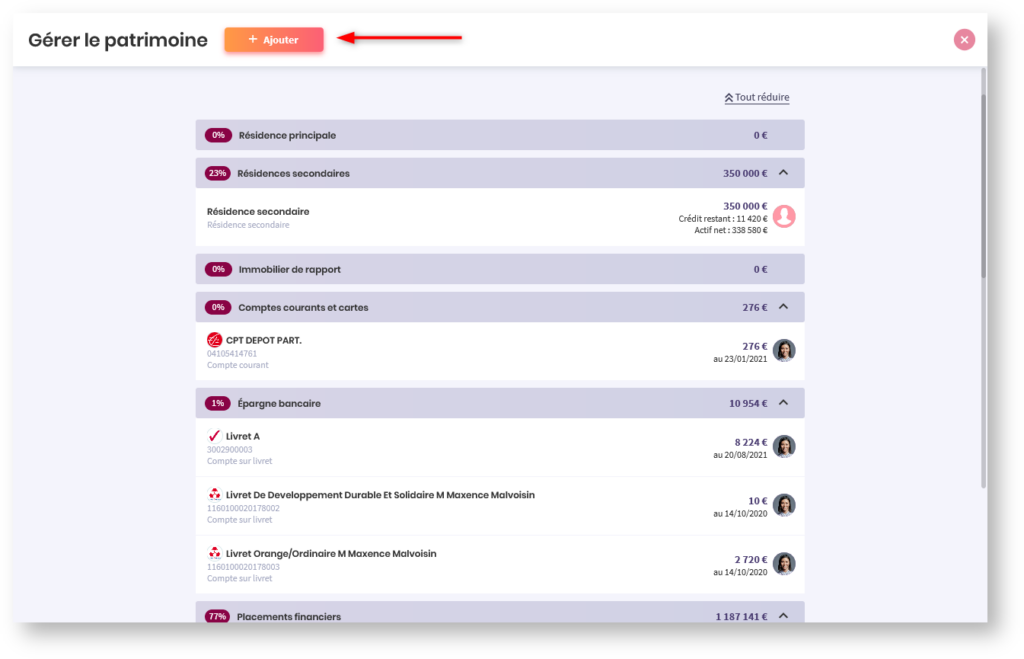
Task: Click the Ajouter button
Action: [274, 40]
